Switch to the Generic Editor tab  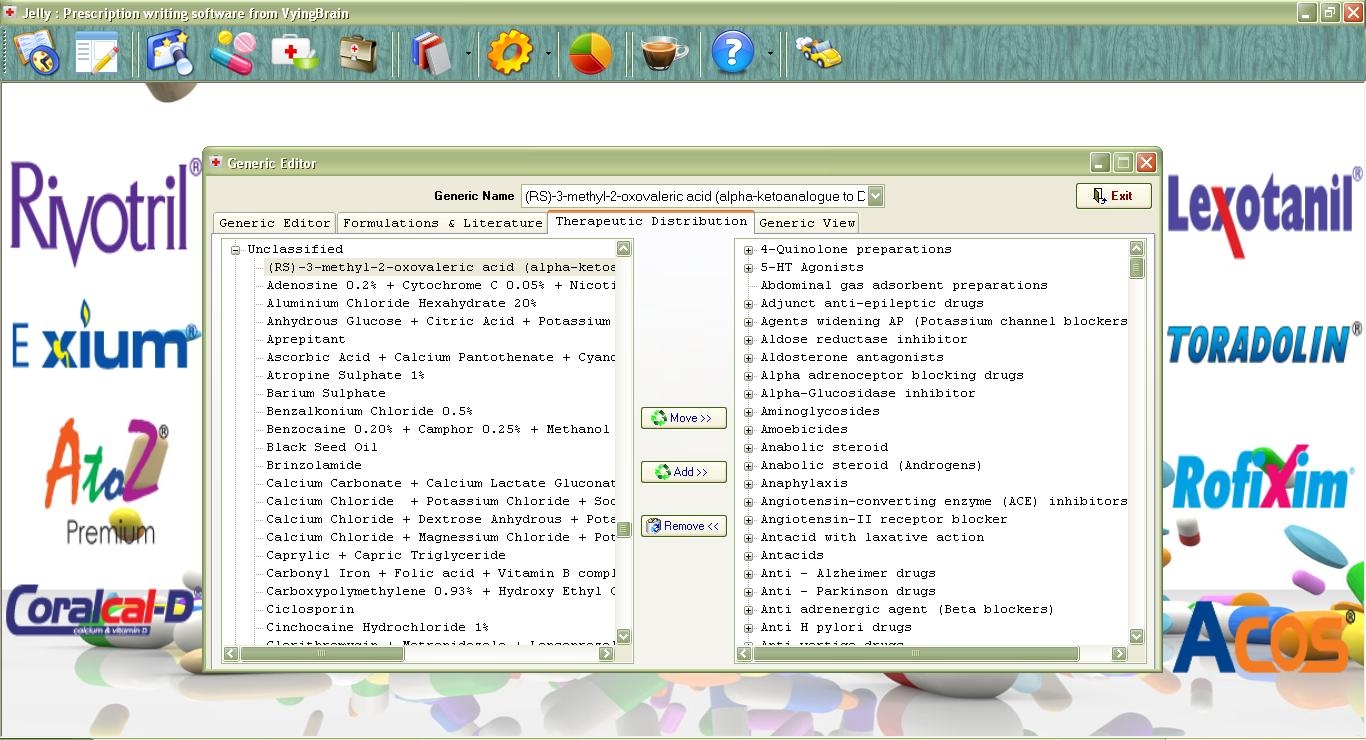[275, 223]
